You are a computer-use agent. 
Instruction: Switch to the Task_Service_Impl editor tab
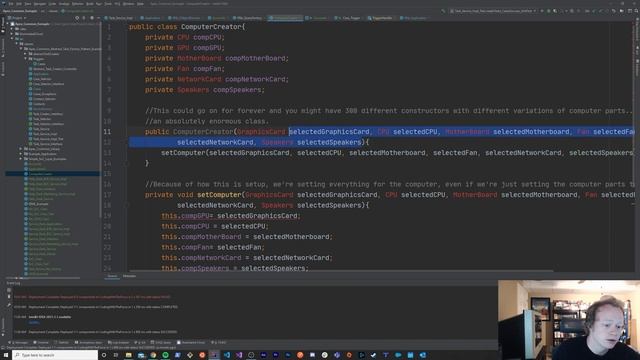click(x=118, y=18)
